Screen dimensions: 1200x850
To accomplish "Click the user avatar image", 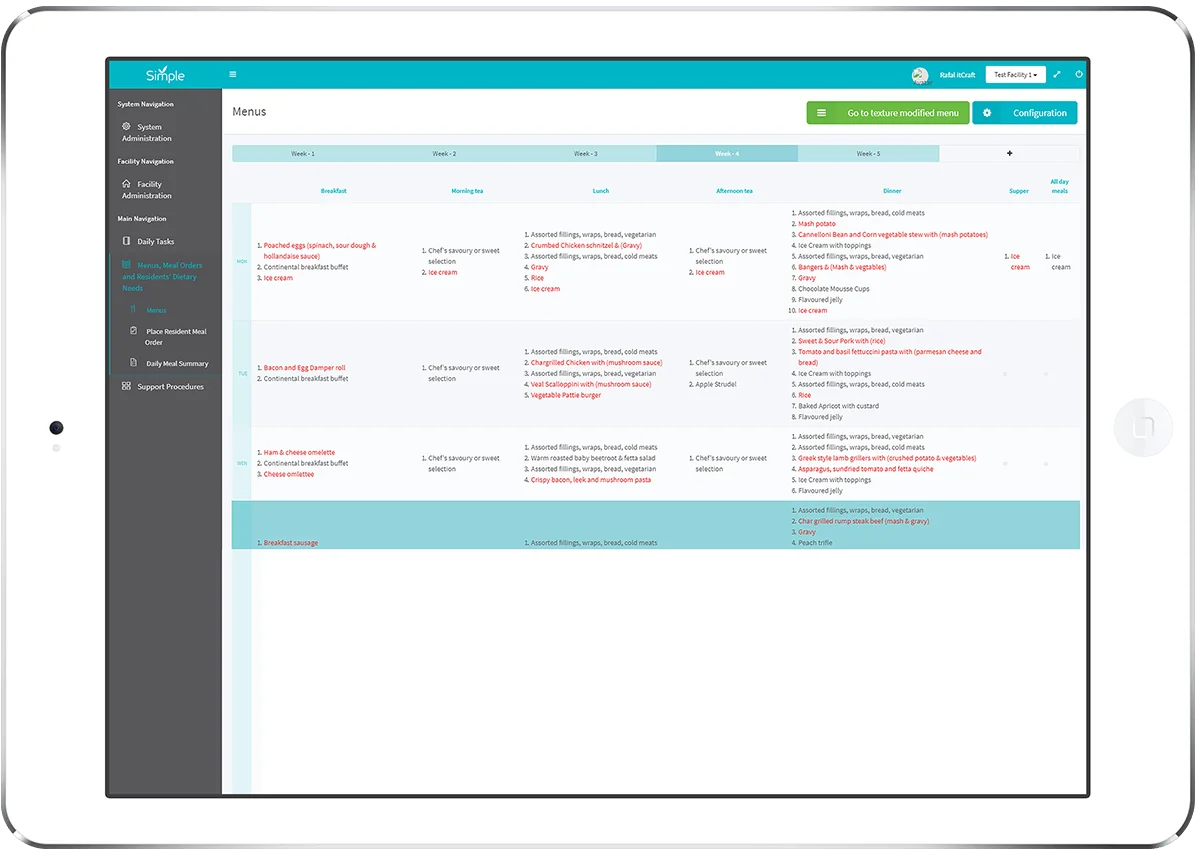I will click(x=920, y=75).
